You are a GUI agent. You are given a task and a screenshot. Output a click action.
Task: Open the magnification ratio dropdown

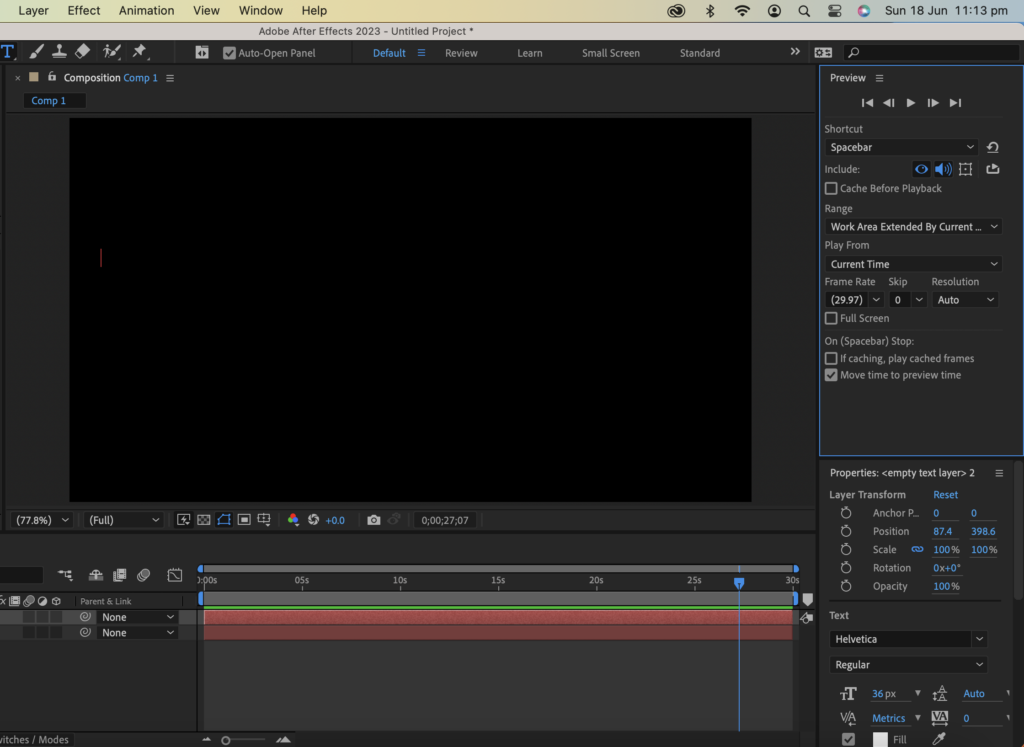42,520
